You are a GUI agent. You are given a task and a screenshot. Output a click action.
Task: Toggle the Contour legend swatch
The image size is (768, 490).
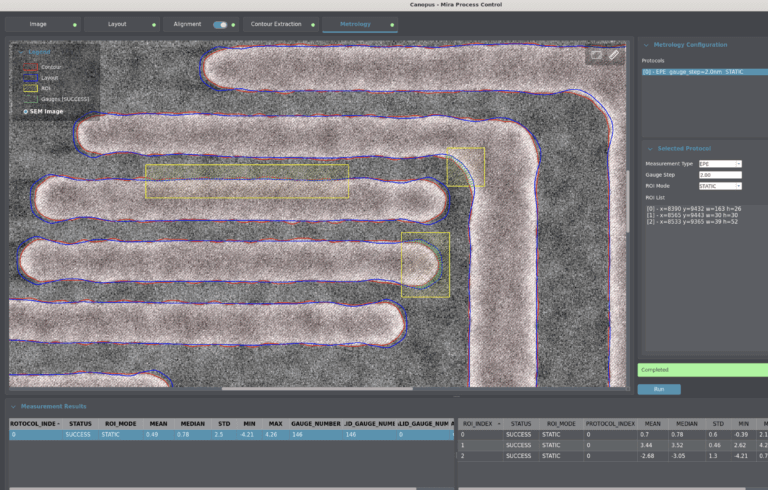coord(30,67)
